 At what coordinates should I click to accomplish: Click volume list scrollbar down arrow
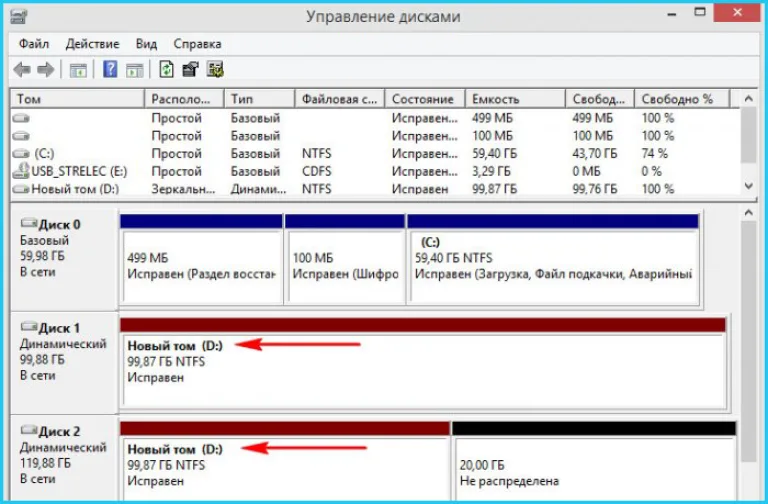tap(748, 186)
